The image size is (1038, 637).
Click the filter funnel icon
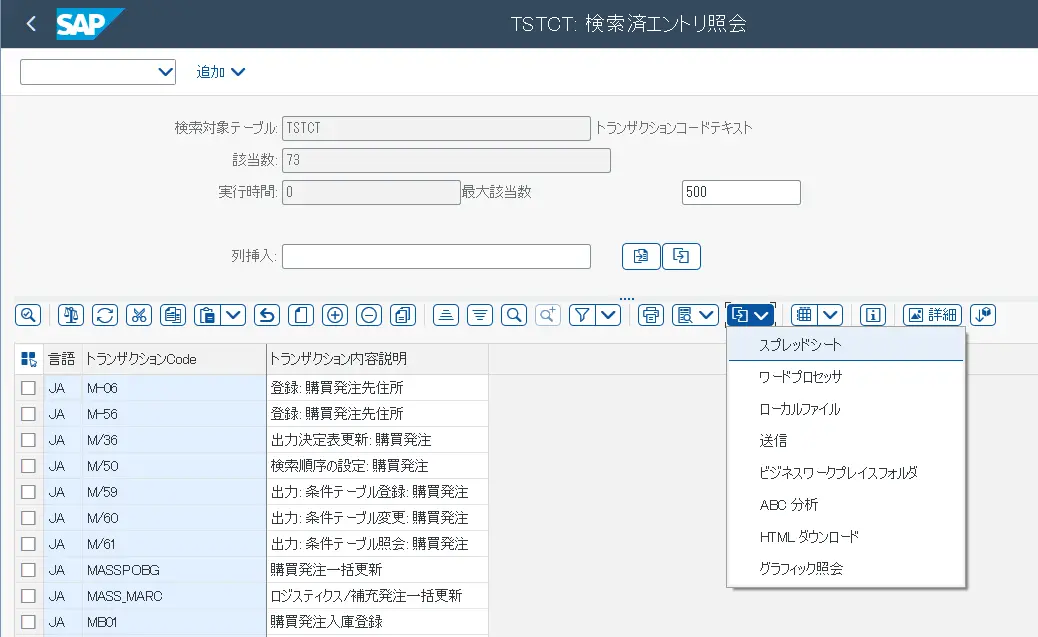tap(582, 315)
